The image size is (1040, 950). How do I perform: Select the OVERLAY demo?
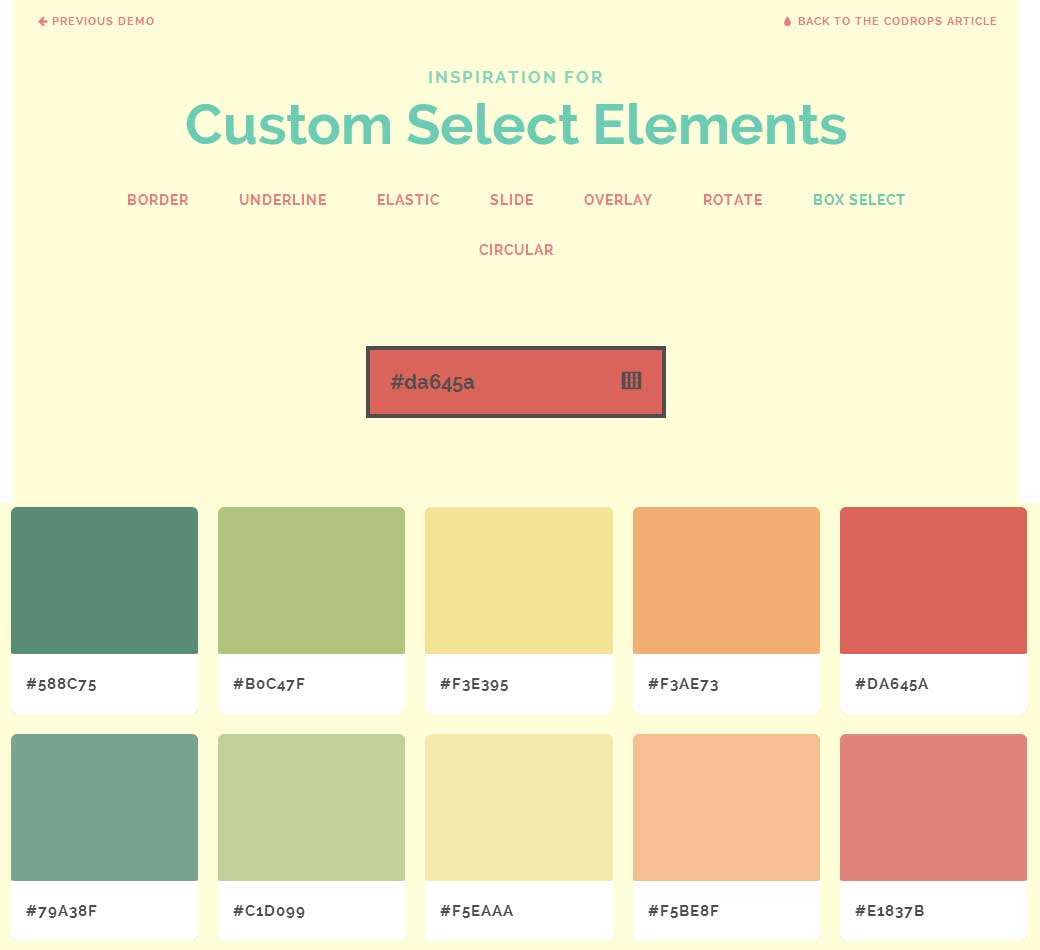tap(617, 200)
